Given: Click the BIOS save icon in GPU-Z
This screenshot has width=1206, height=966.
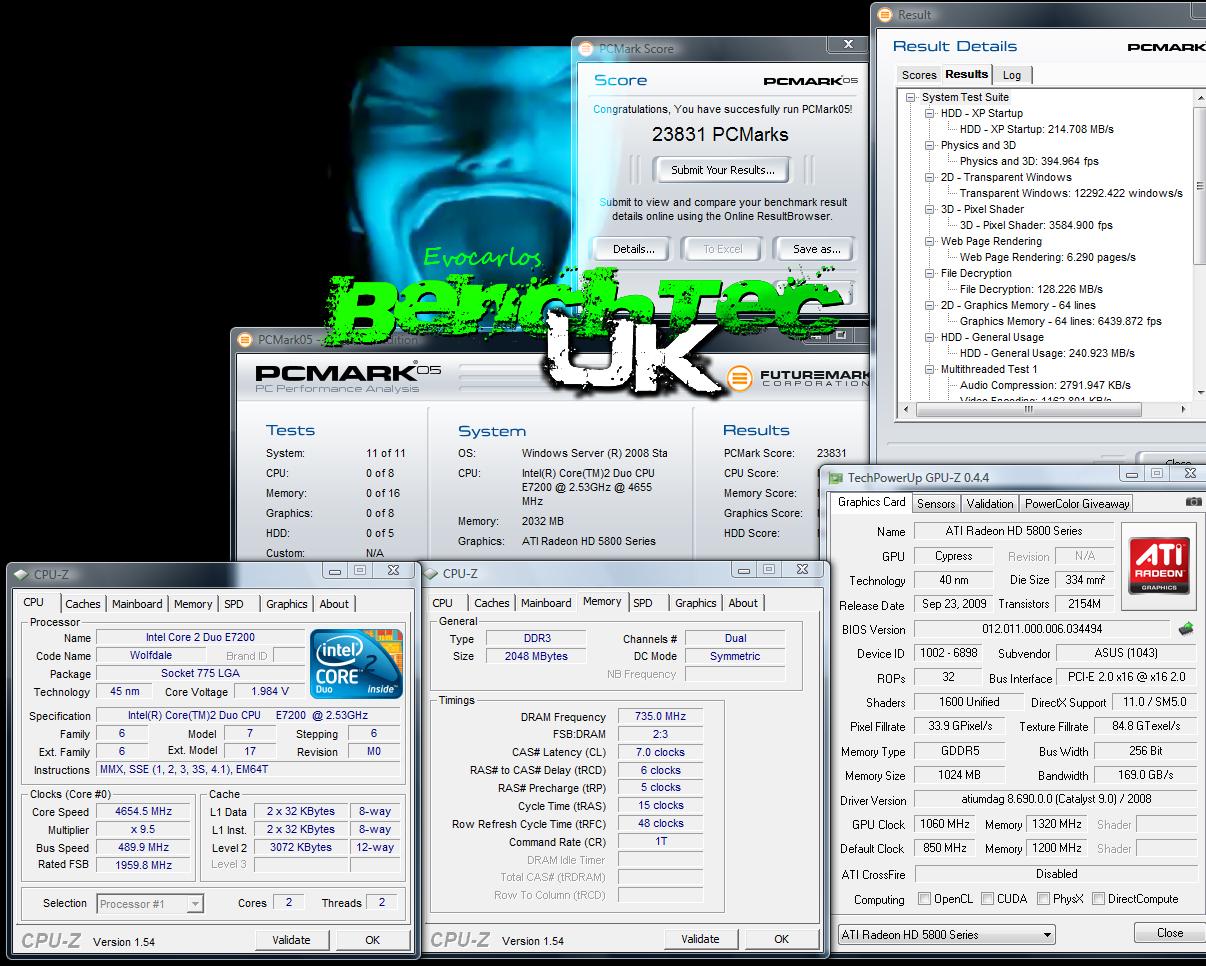Looking at the screenshot, I should [1186, 629].
